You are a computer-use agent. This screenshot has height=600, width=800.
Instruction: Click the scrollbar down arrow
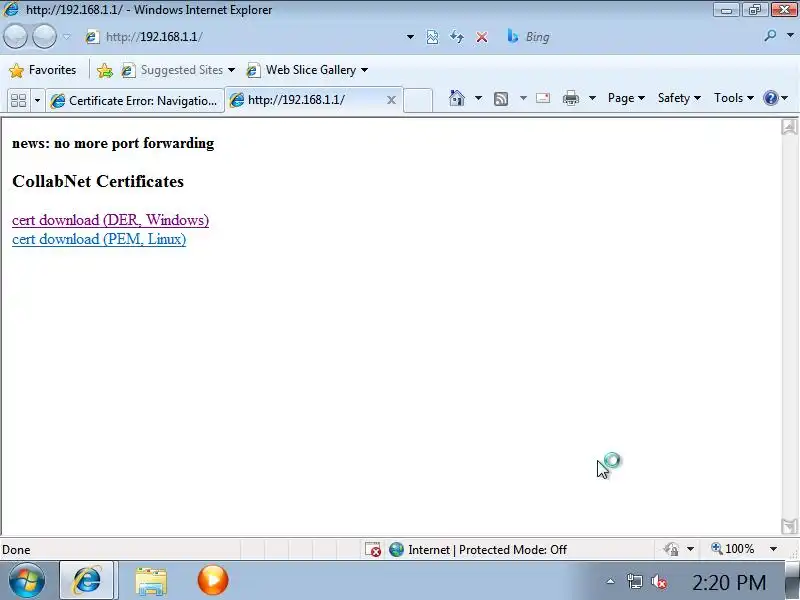click(x=789, y=526)
